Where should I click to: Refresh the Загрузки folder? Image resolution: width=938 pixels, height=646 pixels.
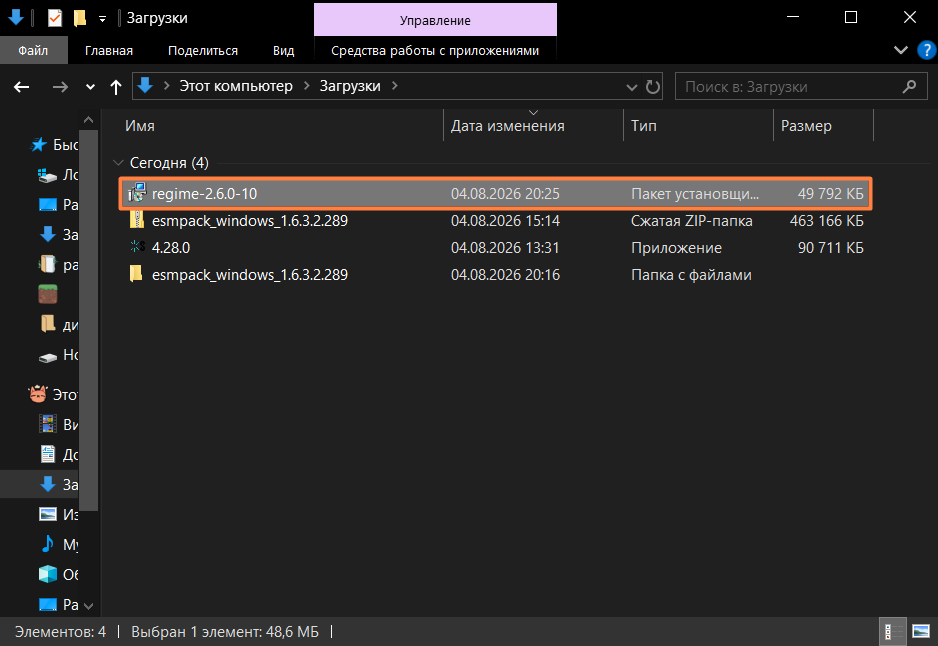pyautogui.click(x=653, y=87)
